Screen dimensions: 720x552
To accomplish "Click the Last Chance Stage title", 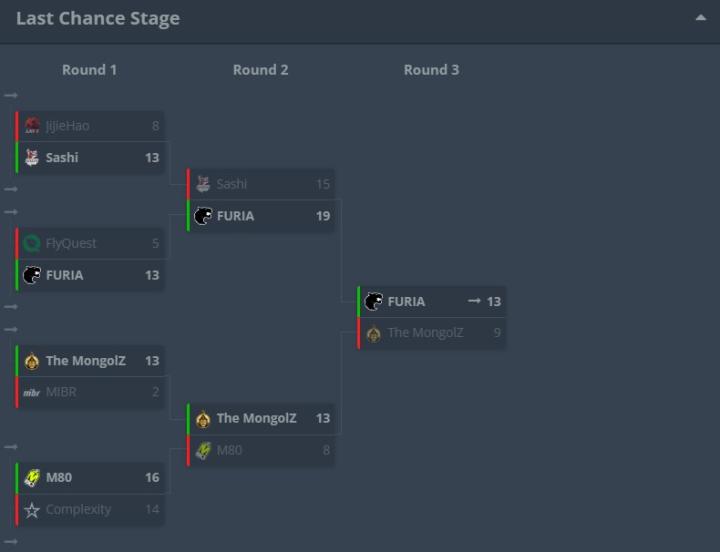I will tap(98, 19).
